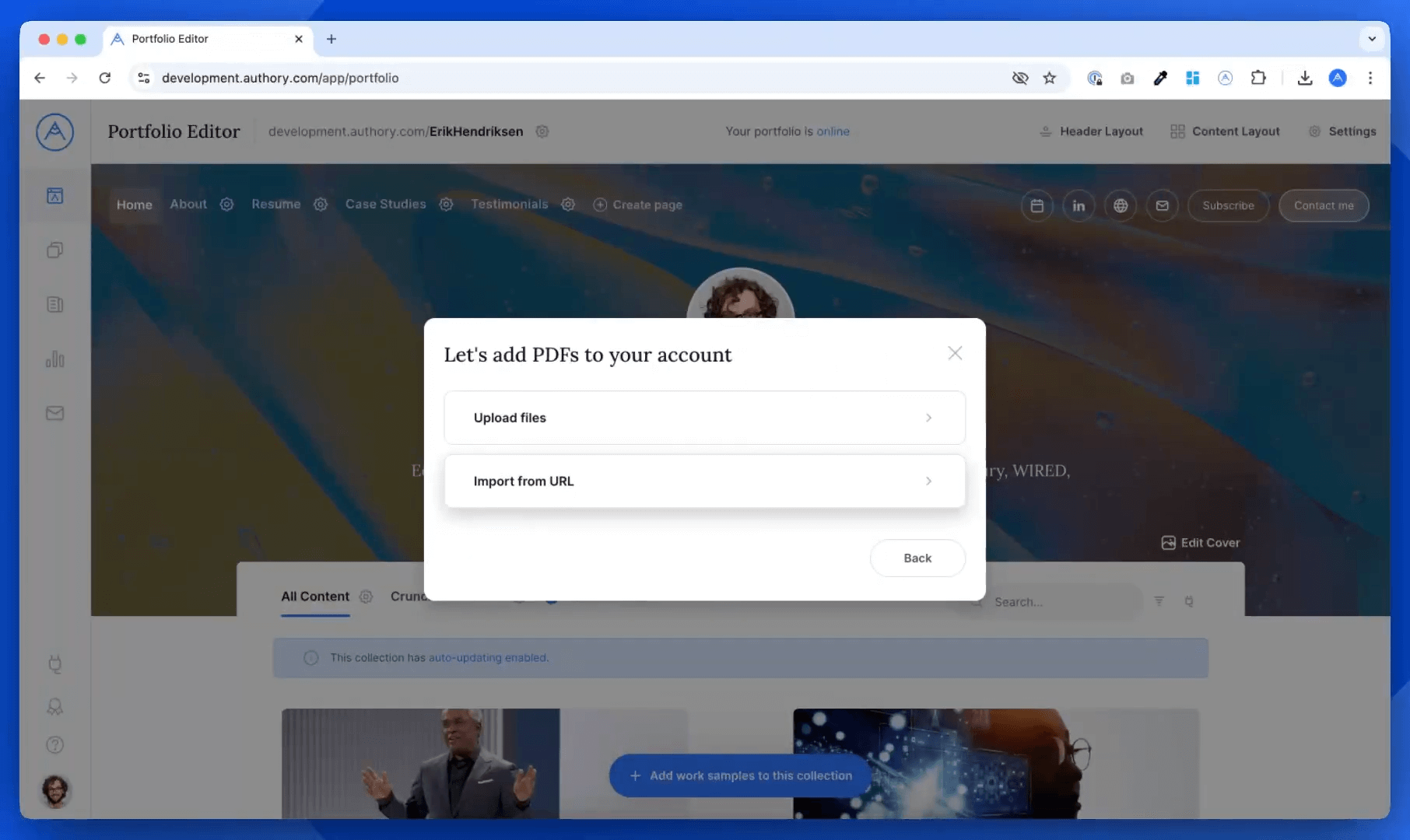The image size is (1410, 840).
Task: Select the Home page tab
Action: pyautogui.click(x=135, y=205)
